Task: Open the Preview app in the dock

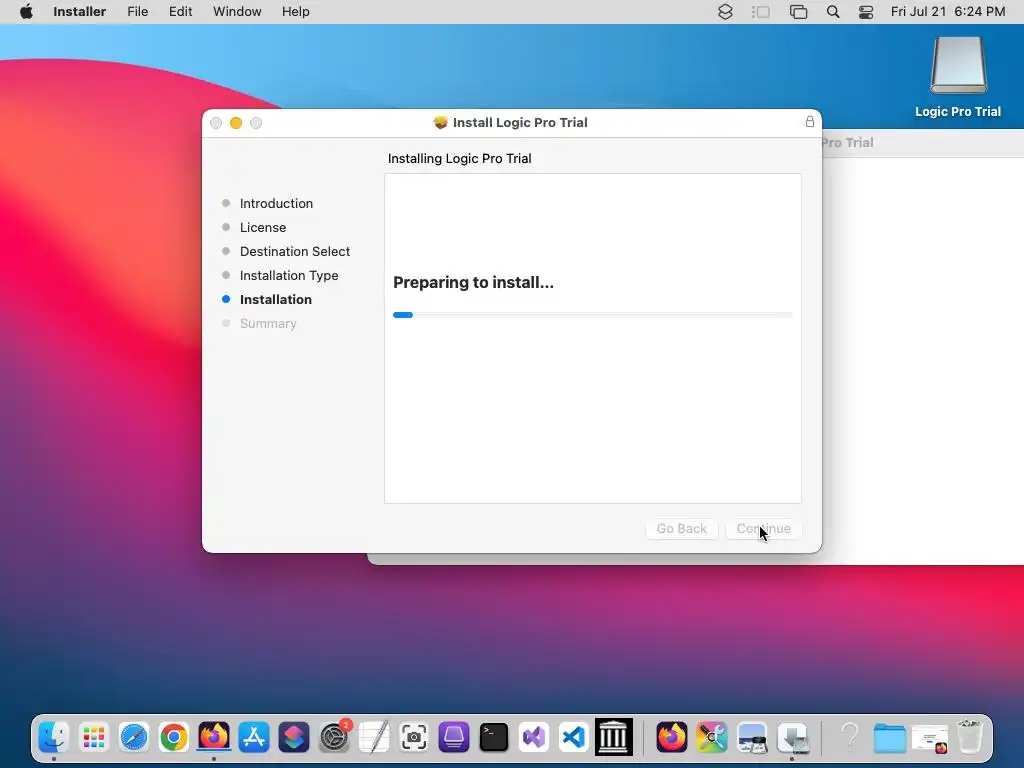Action: 752,737
